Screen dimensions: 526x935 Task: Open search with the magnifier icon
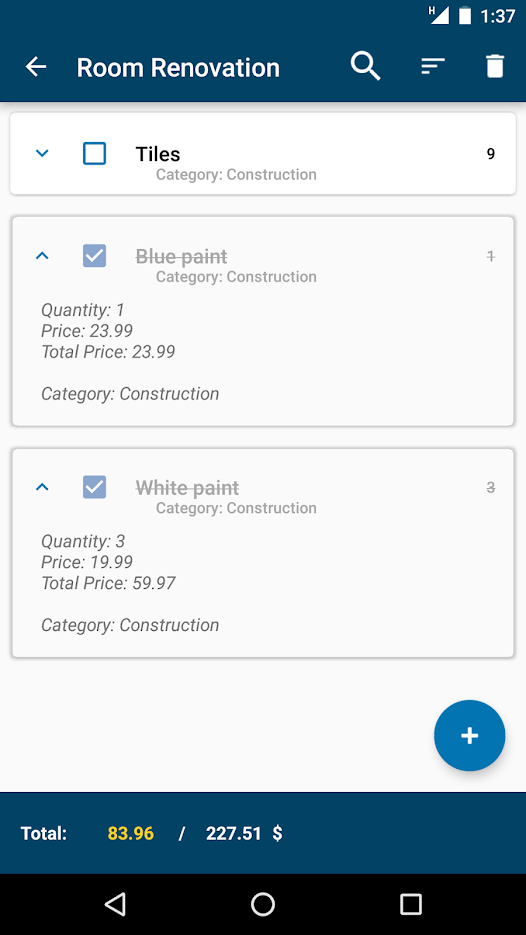(366, 66)
